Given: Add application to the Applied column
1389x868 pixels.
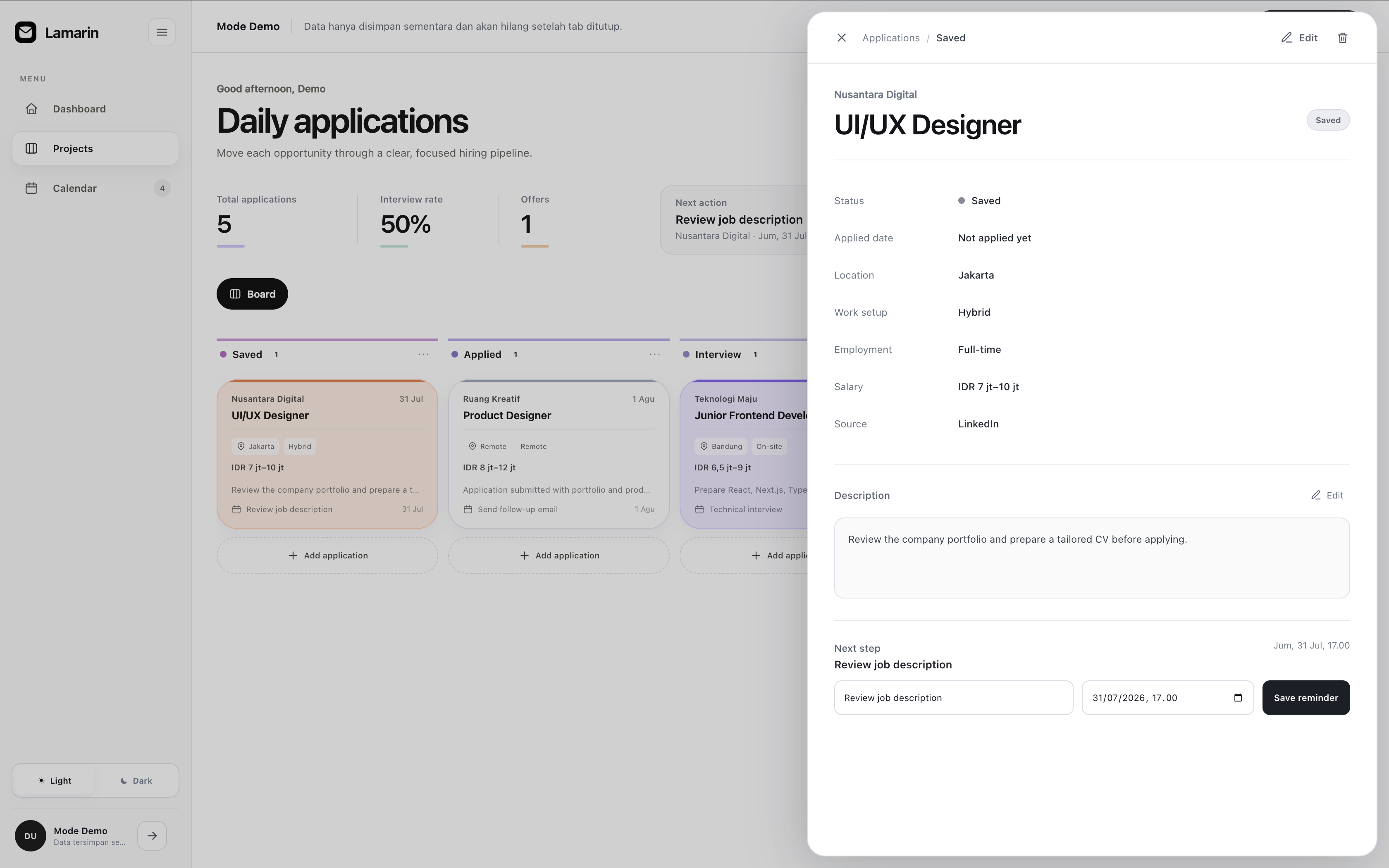Looking at the screenshot, I should point(558,555).
